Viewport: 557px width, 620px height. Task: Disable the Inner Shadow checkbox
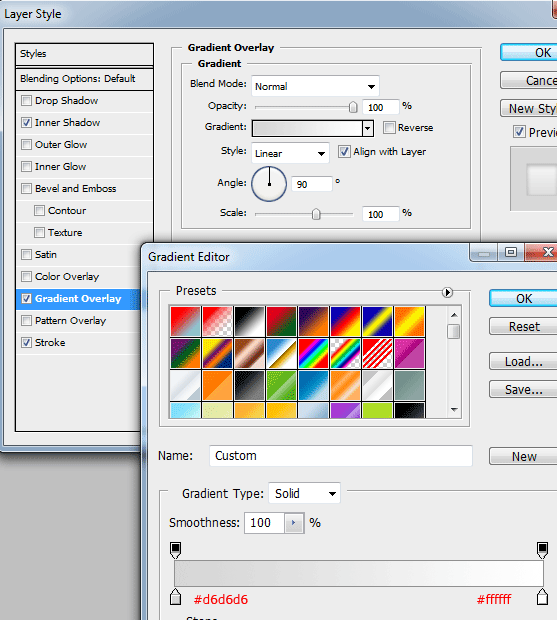[x=26, y=123]
